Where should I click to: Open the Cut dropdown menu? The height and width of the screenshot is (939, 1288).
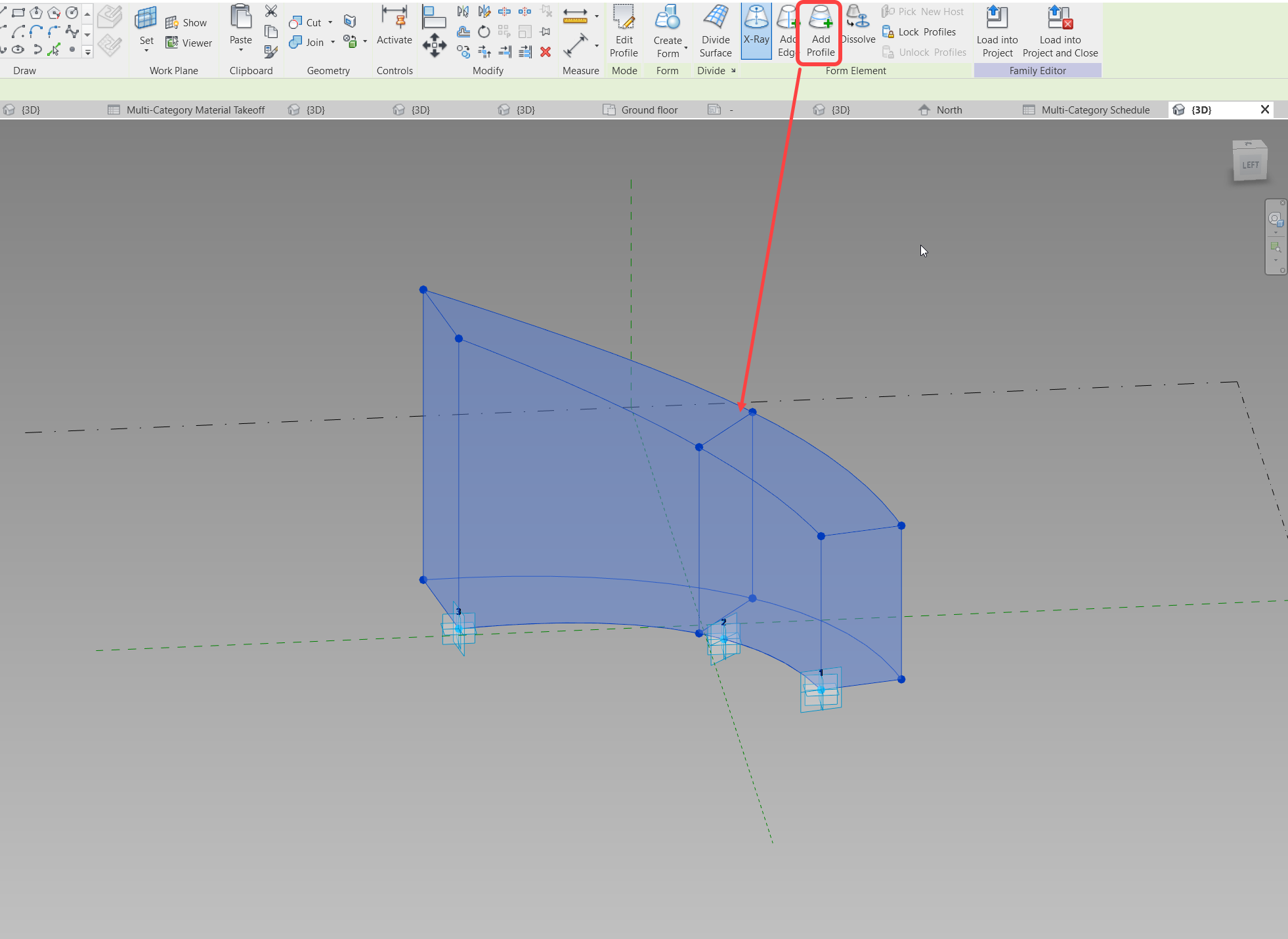(332, 22)
